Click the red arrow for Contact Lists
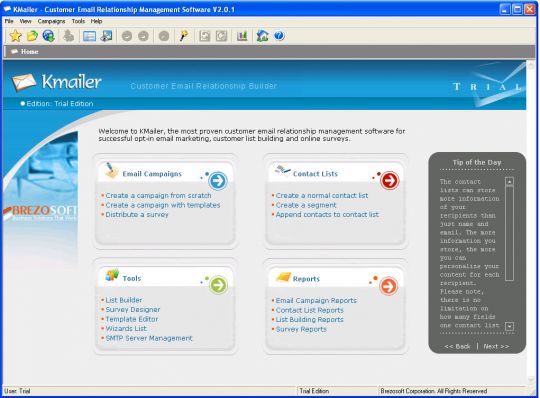 [390, 180]
